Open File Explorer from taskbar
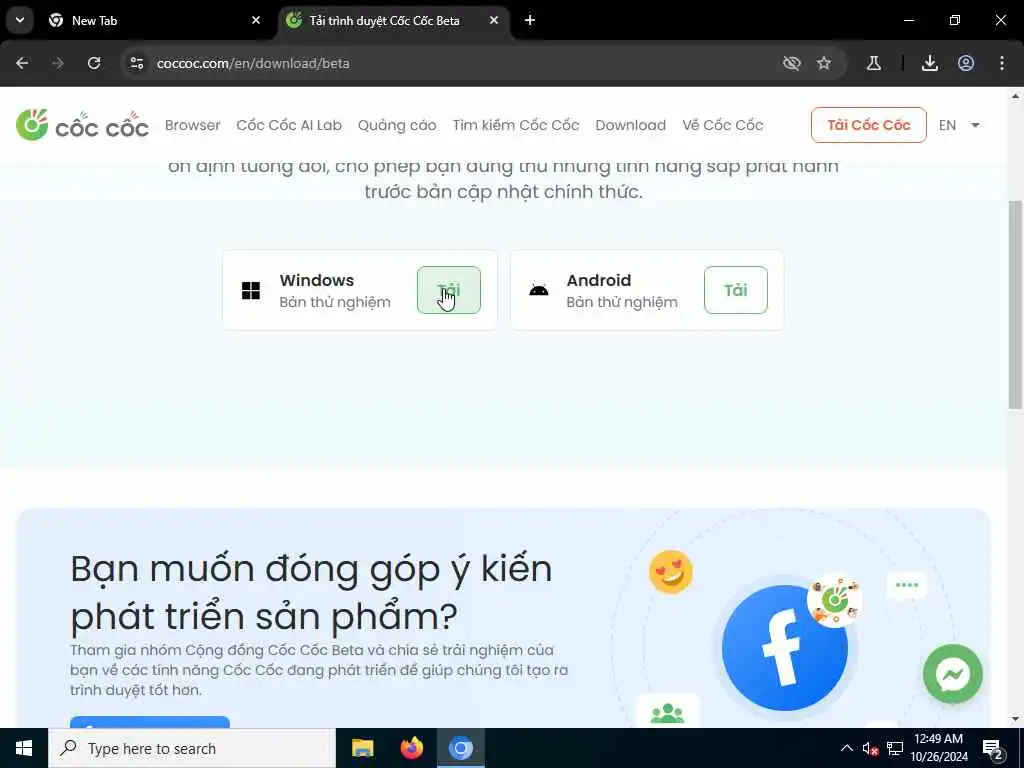The height and width of the screenshot is (768, 1024). 362,748
